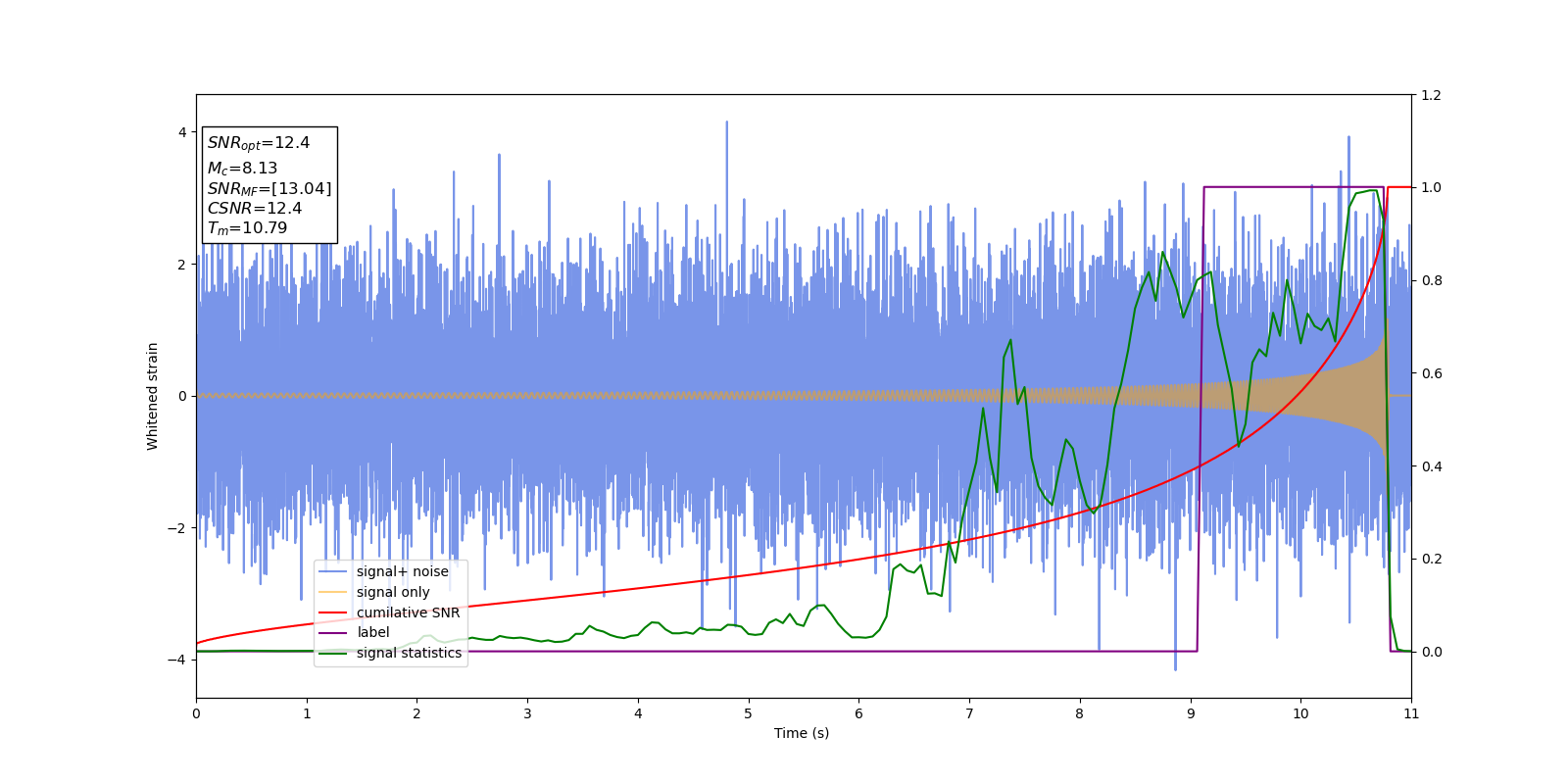Click x-axis tick label 11
Screen dimensions: 1568x784
click(1411, 713)
